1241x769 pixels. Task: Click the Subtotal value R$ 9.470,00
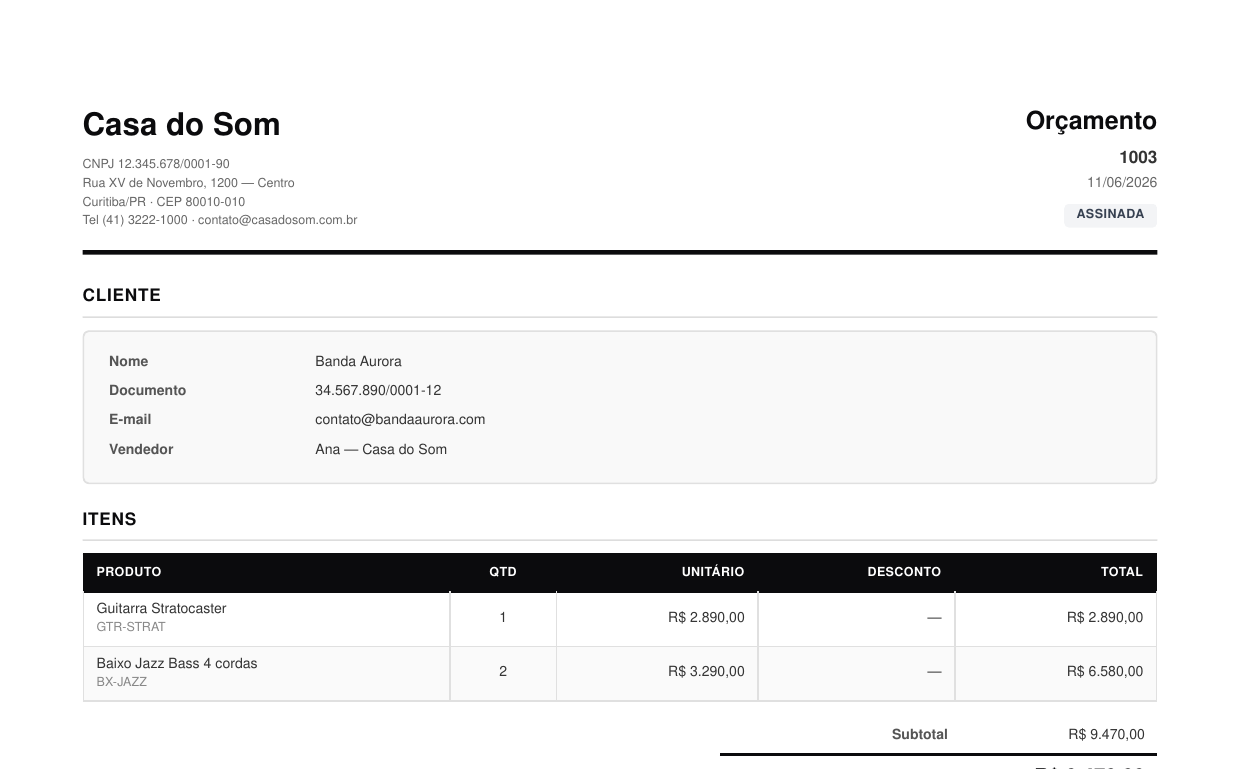pyautogui.click(x=1107, y=734)
